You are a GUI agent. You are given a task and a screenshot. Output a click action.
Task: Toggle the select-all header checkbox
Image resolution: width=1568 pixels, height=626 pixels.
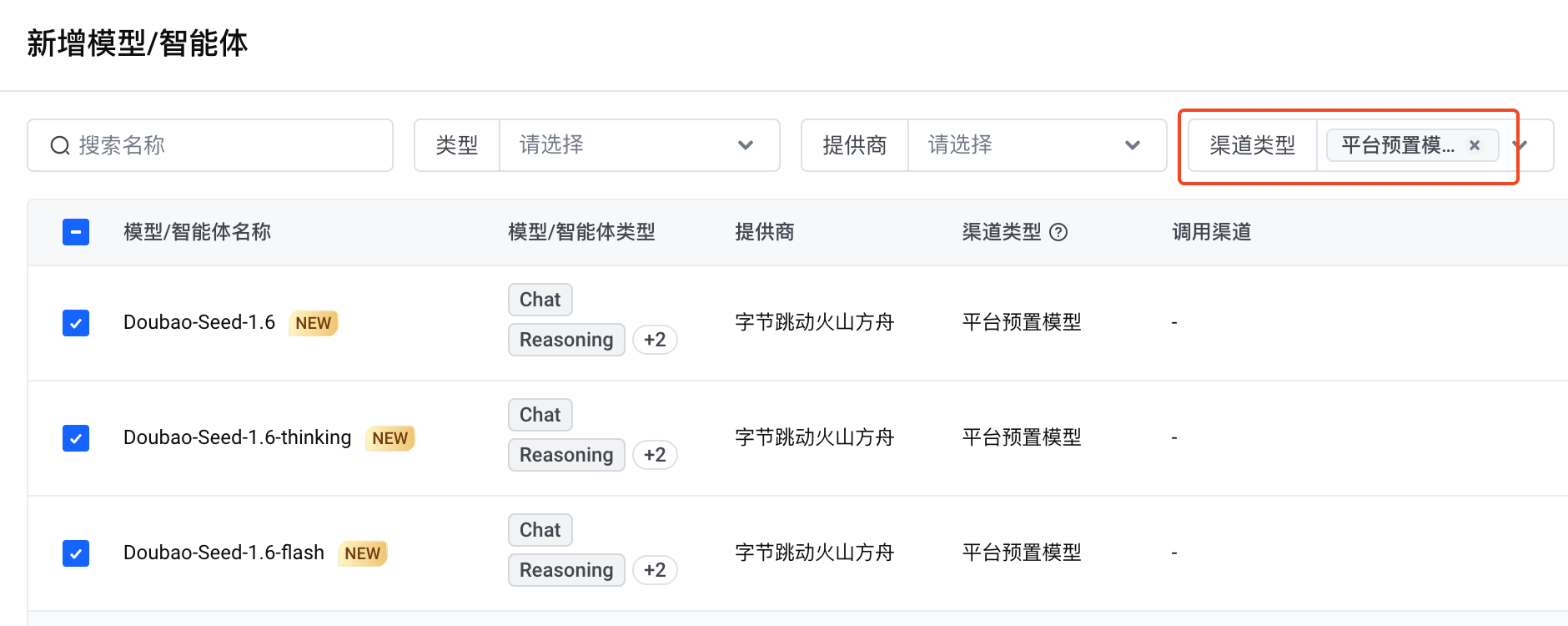pos(76,232)
